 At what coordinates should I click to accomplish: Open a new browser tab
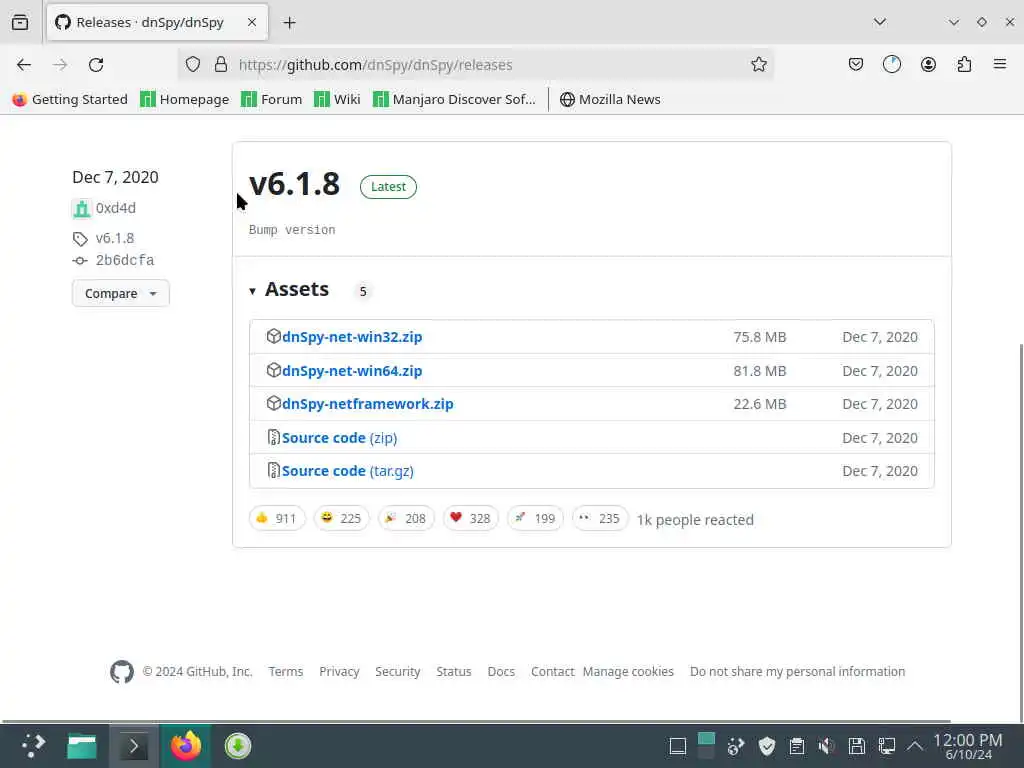click(289, 23)
